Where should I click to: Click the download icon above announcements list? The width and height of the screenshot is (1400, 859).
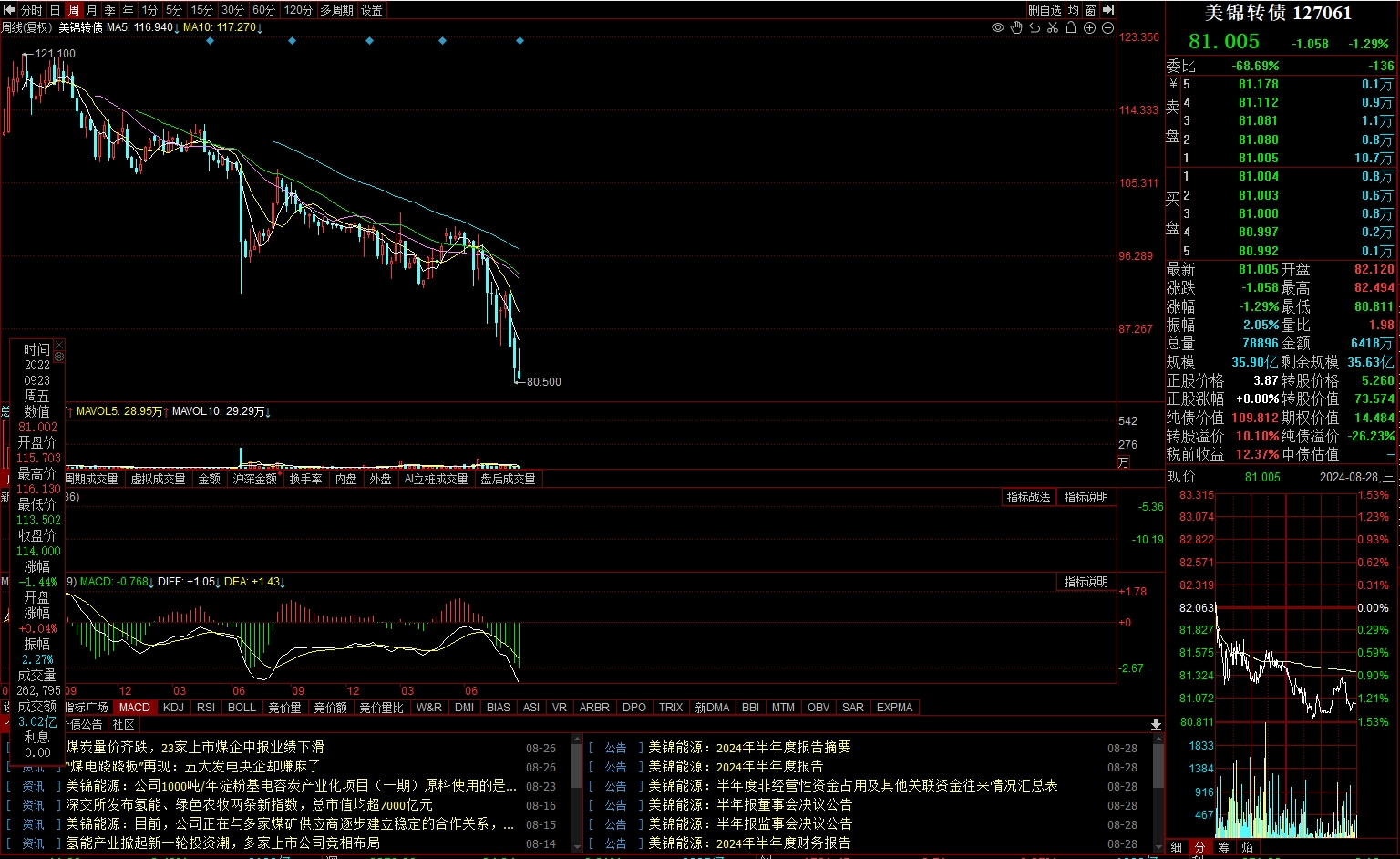click(x=1156, y=725)
